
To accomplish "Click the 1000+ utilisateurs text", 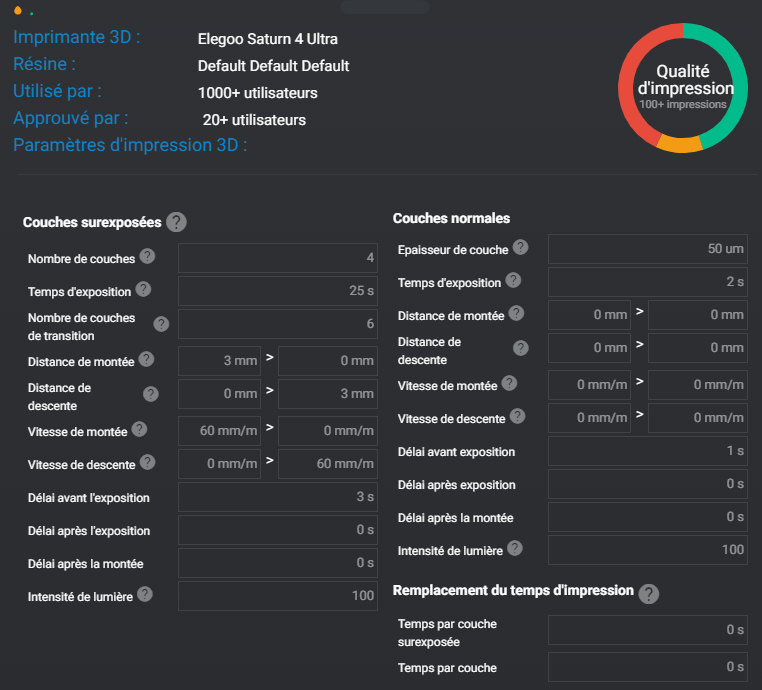I will click(258, 93).
